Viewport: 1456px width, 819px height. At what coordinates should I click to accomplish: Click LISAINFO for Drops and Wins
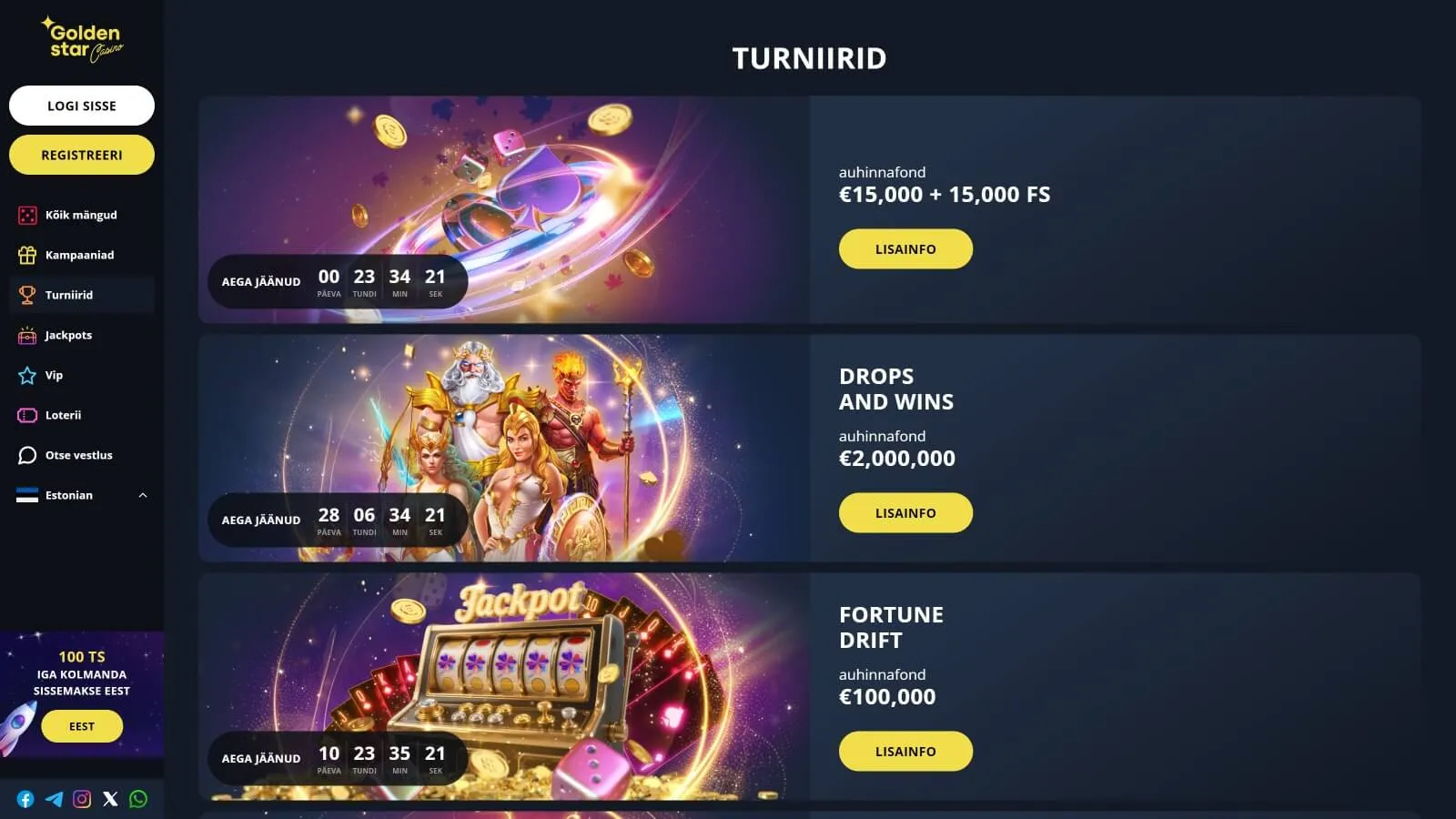coord(905,513)
